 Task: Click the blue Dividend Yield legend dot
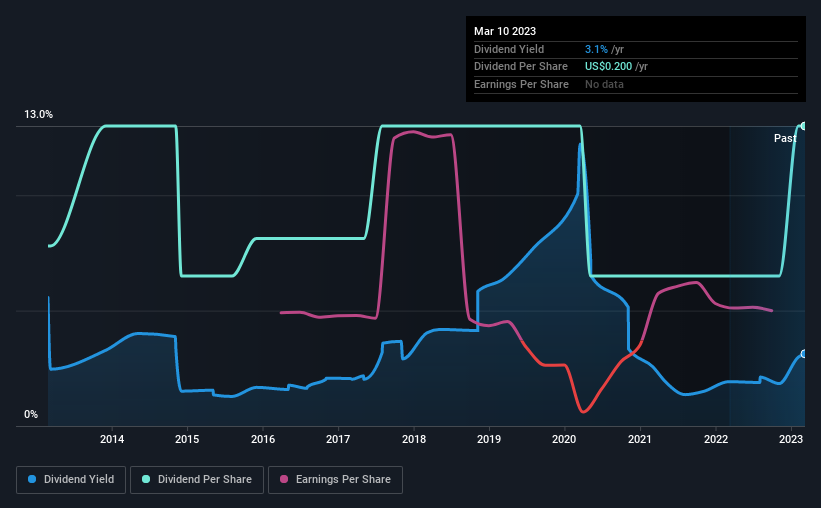[32, 479]
